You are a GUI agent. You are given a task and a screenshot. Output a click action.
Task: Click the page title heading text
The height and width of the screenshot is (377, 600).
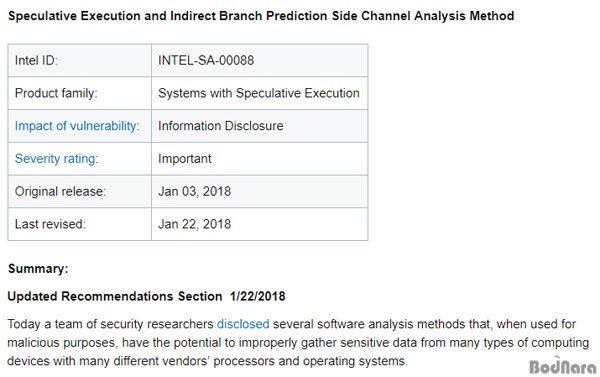[261, 16]
